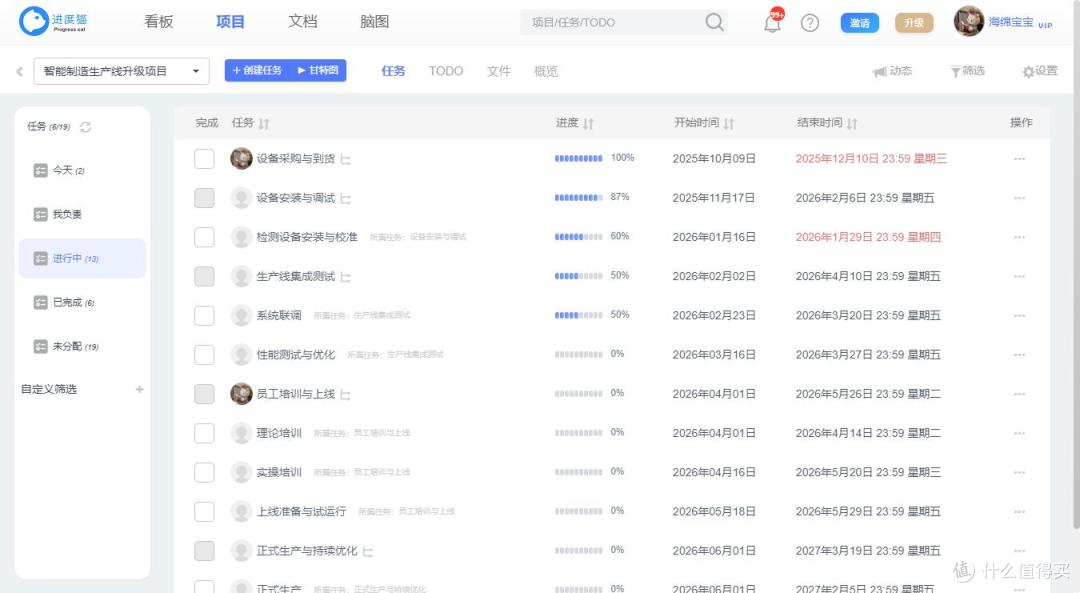
Task: Switch to the 文档 top menu
Action: click(x=302, y=21)
